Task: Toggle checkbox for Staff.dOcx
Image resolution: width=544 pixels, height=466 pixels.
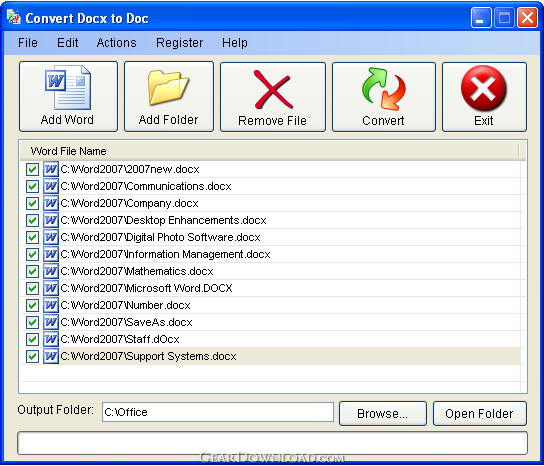Action: click(x=32, y=339)
